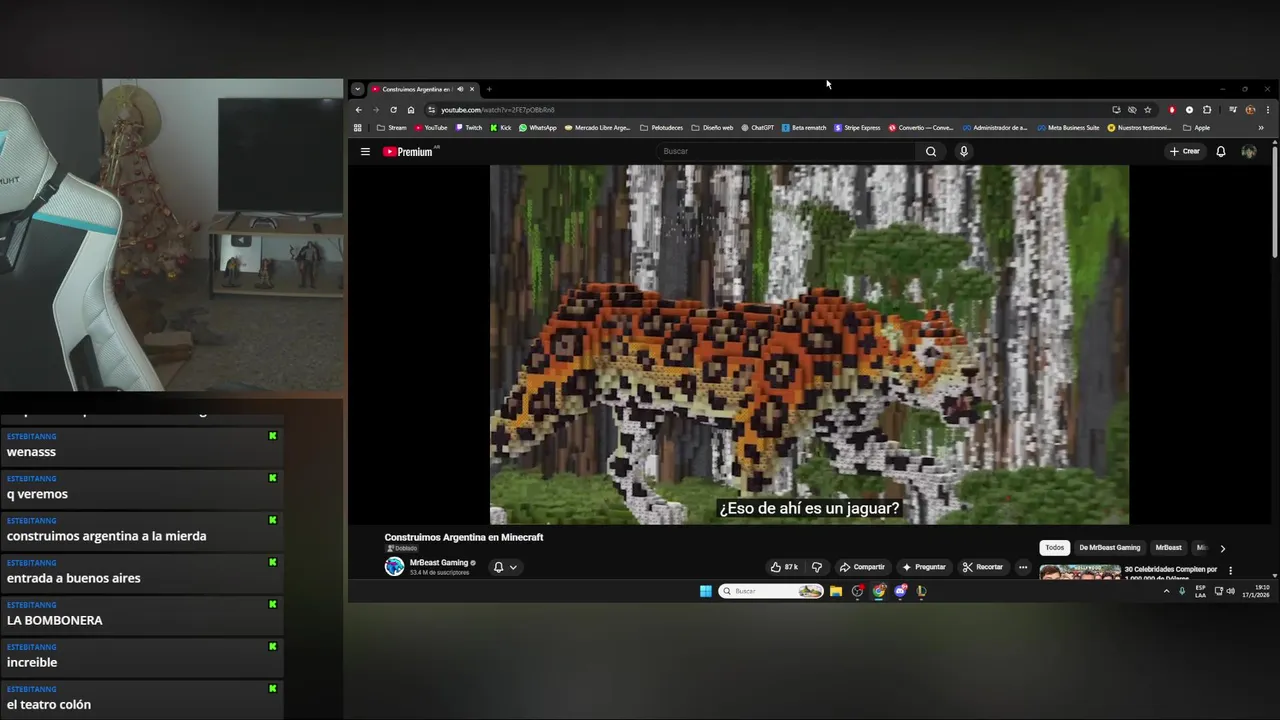Select the Todos filter chip
Screen dimensions: 1280x720
point(1055,548)
